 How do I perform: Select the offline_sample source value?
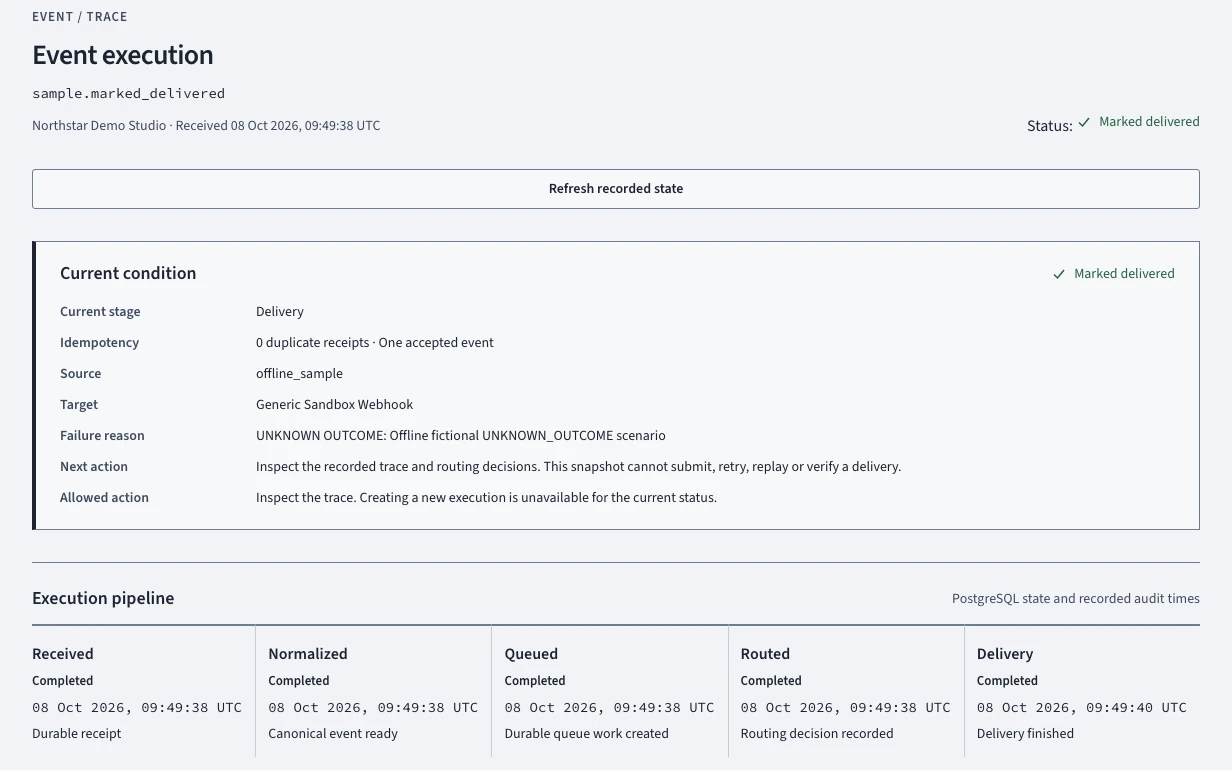pyautogui.click(x=299, y=374)
